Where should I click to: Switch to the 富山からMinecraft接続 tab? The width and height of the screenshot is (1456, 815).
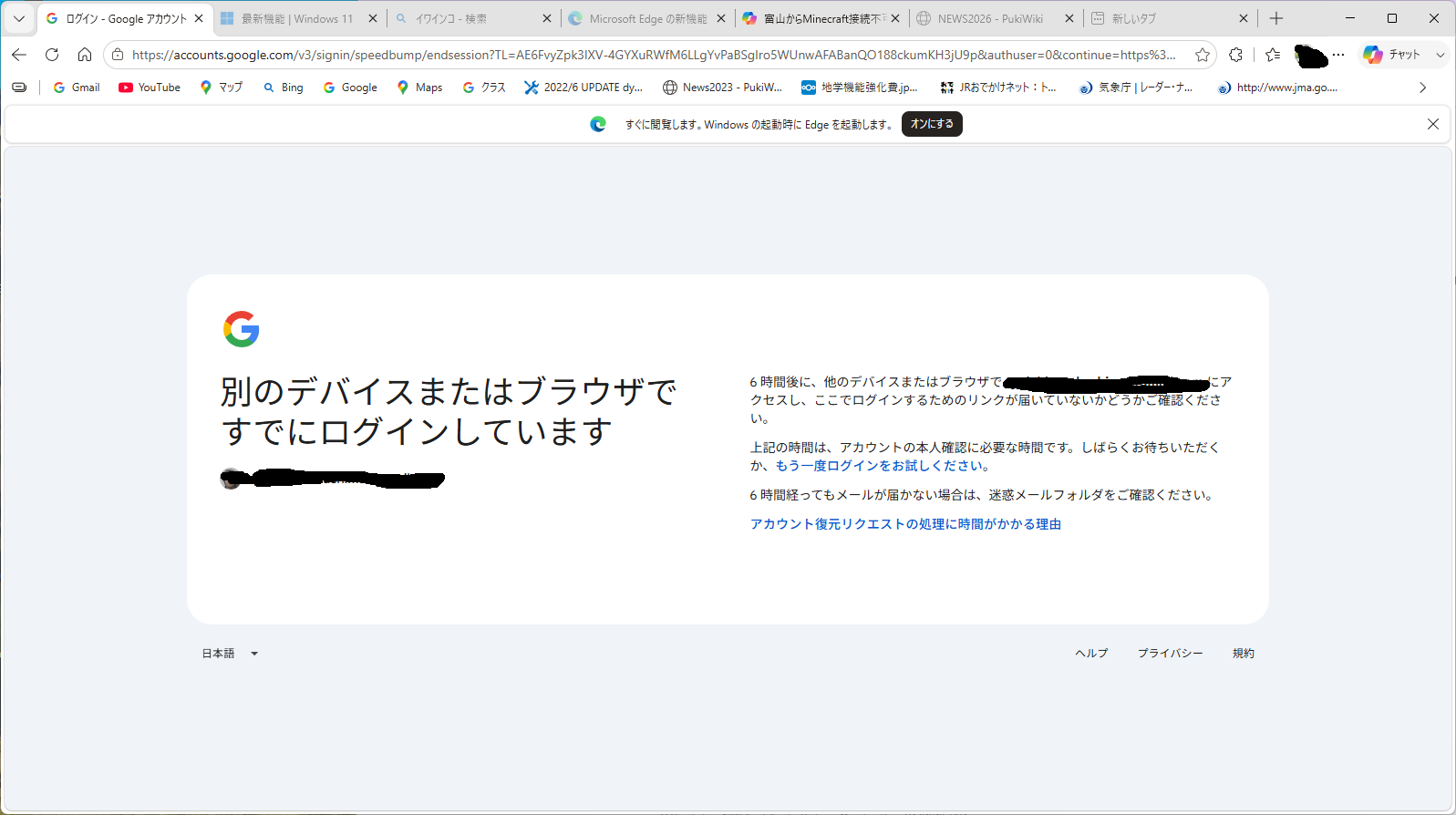821,18
